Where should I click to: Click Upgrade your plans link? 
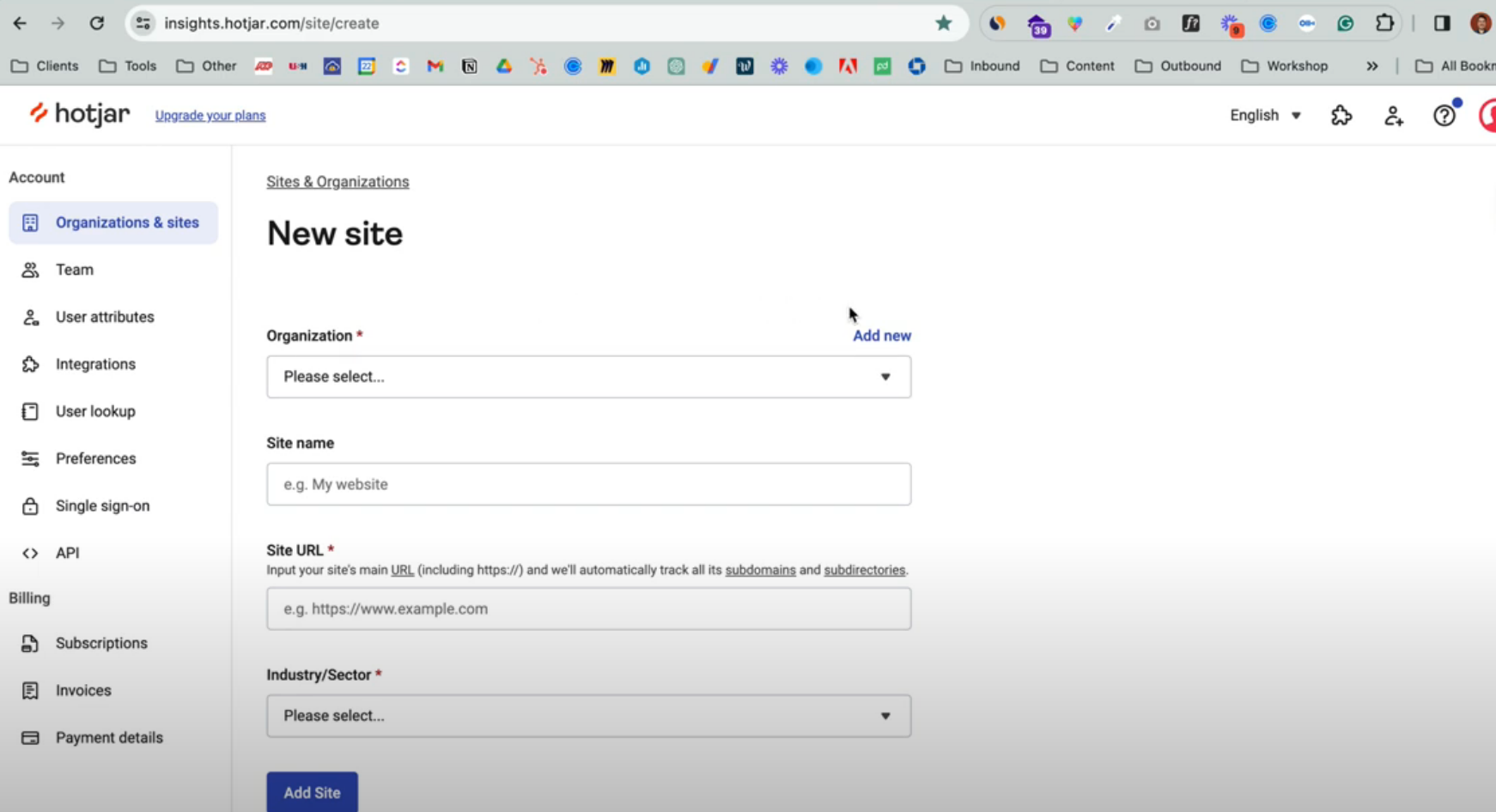pyautogui.click(x=210, y=115)
